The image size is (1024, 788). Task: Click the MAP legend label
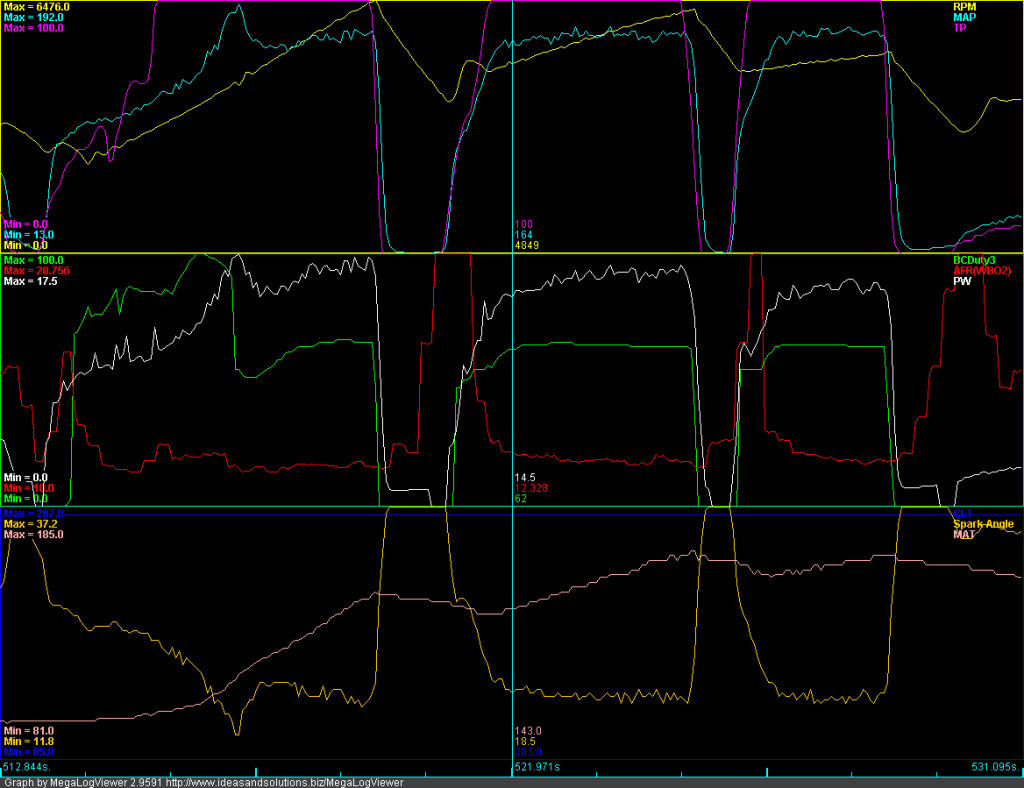(965, 18)
